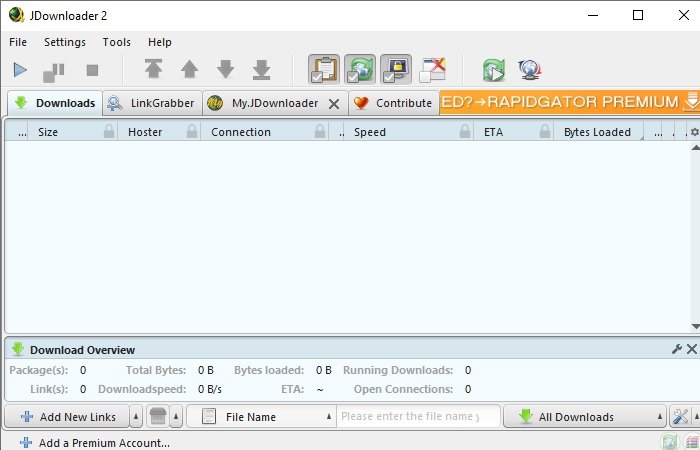Open Download Overview wrench settings
The height and width of the screenshot is (450, 700).
[677, 349]
